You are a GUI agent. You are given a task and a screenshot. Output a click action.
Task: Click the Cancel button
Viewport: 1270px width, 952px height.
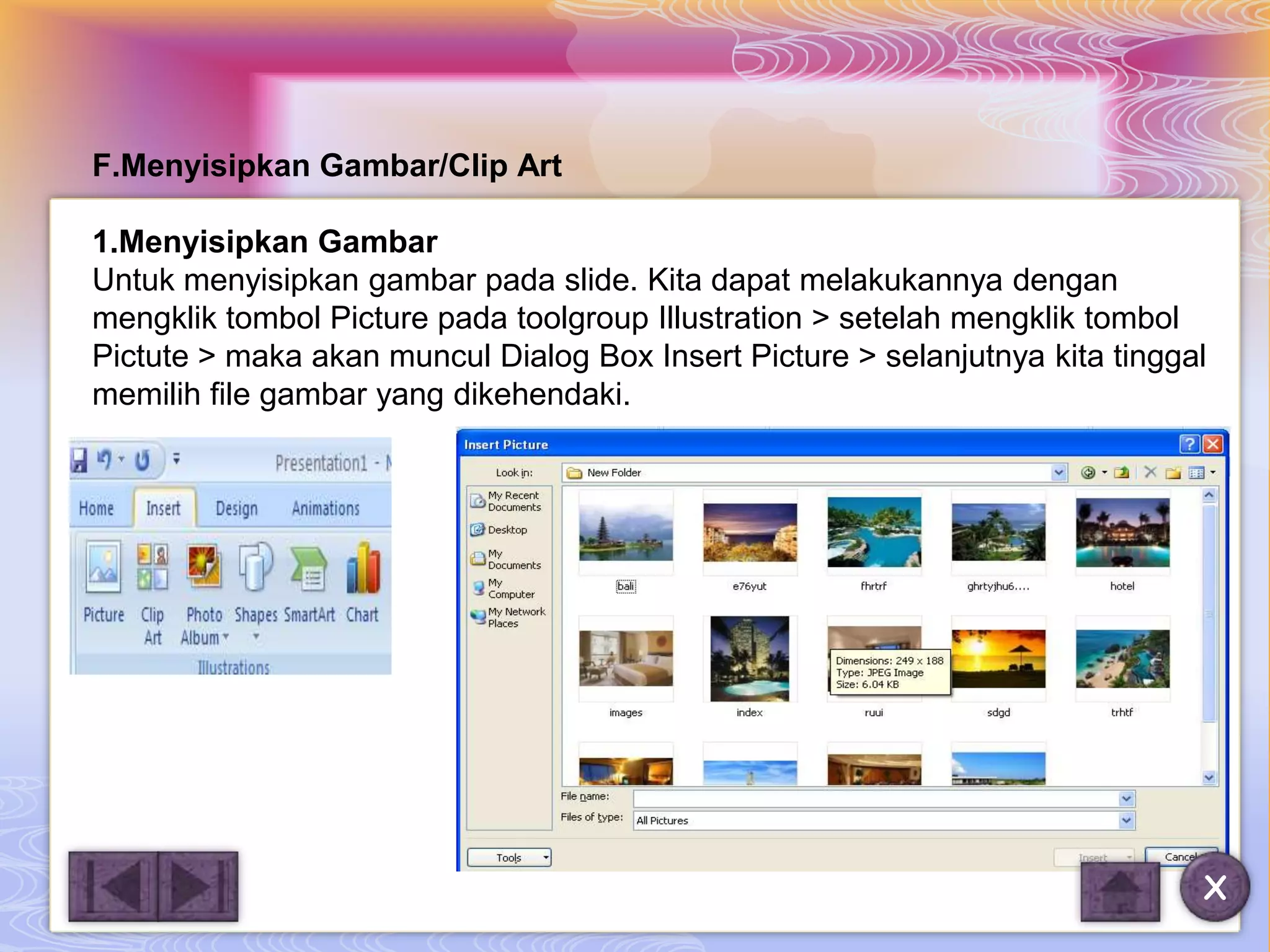1181,857
